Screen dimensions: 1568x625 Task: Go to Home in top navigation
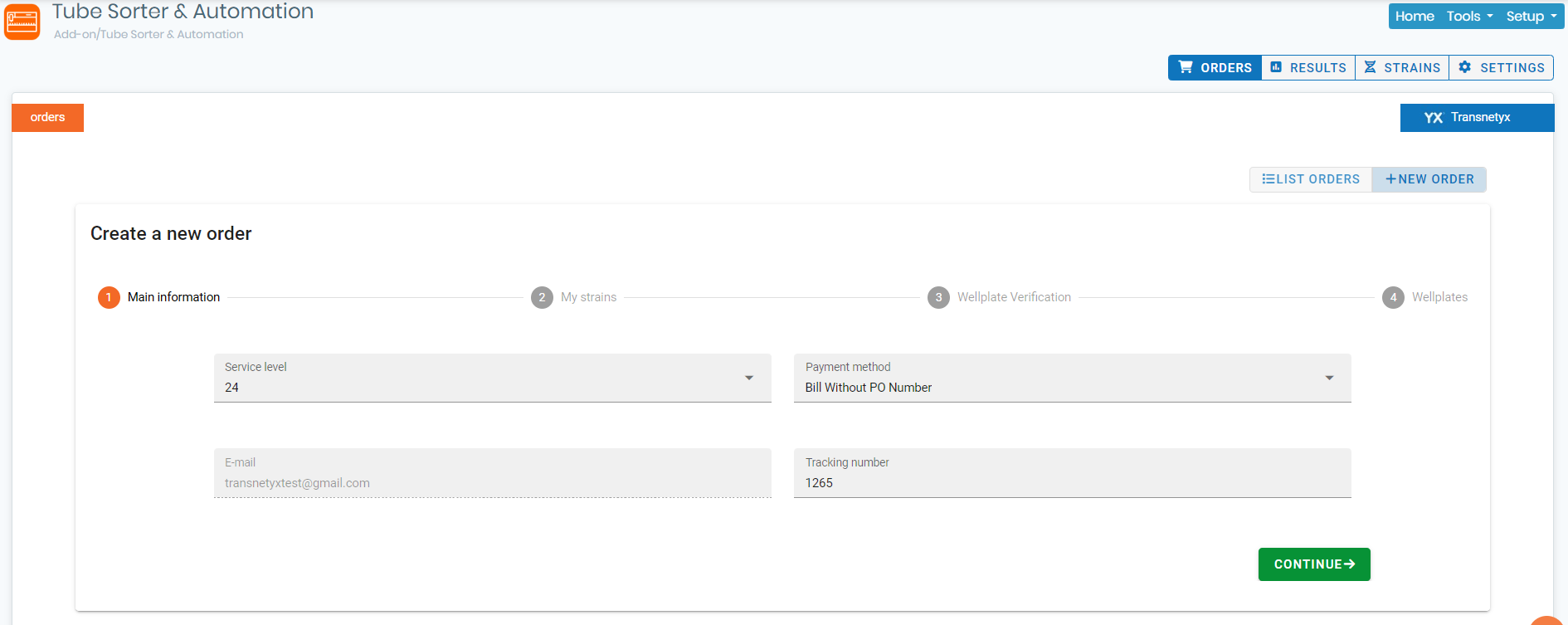(1415, 17)
